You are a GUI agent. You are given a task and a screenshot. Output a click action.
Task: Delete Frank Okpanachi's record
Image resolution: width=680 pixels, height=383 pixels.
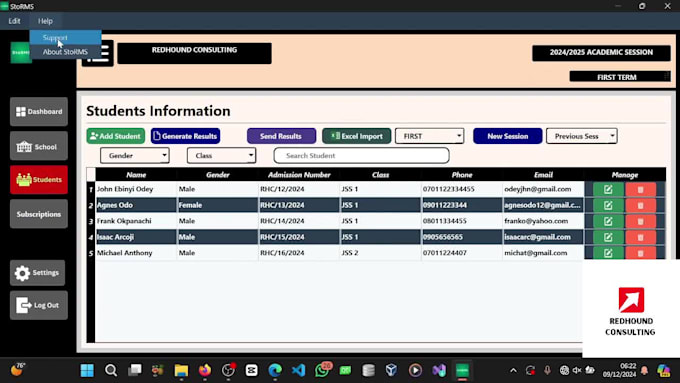click(641, 221)
